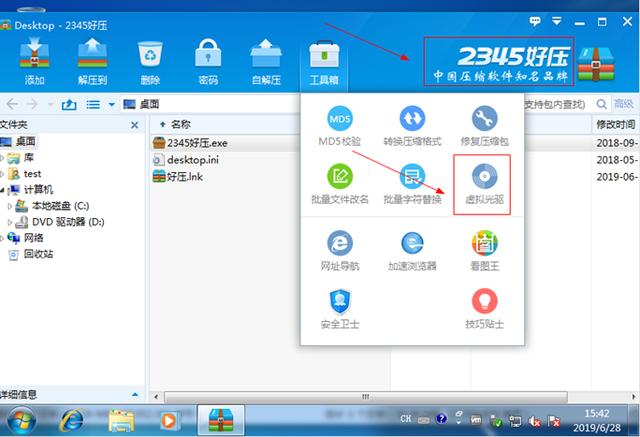Select the 2345好压.exe file
The height and width of the screenshot is (437, 640).
coord(197,143)
